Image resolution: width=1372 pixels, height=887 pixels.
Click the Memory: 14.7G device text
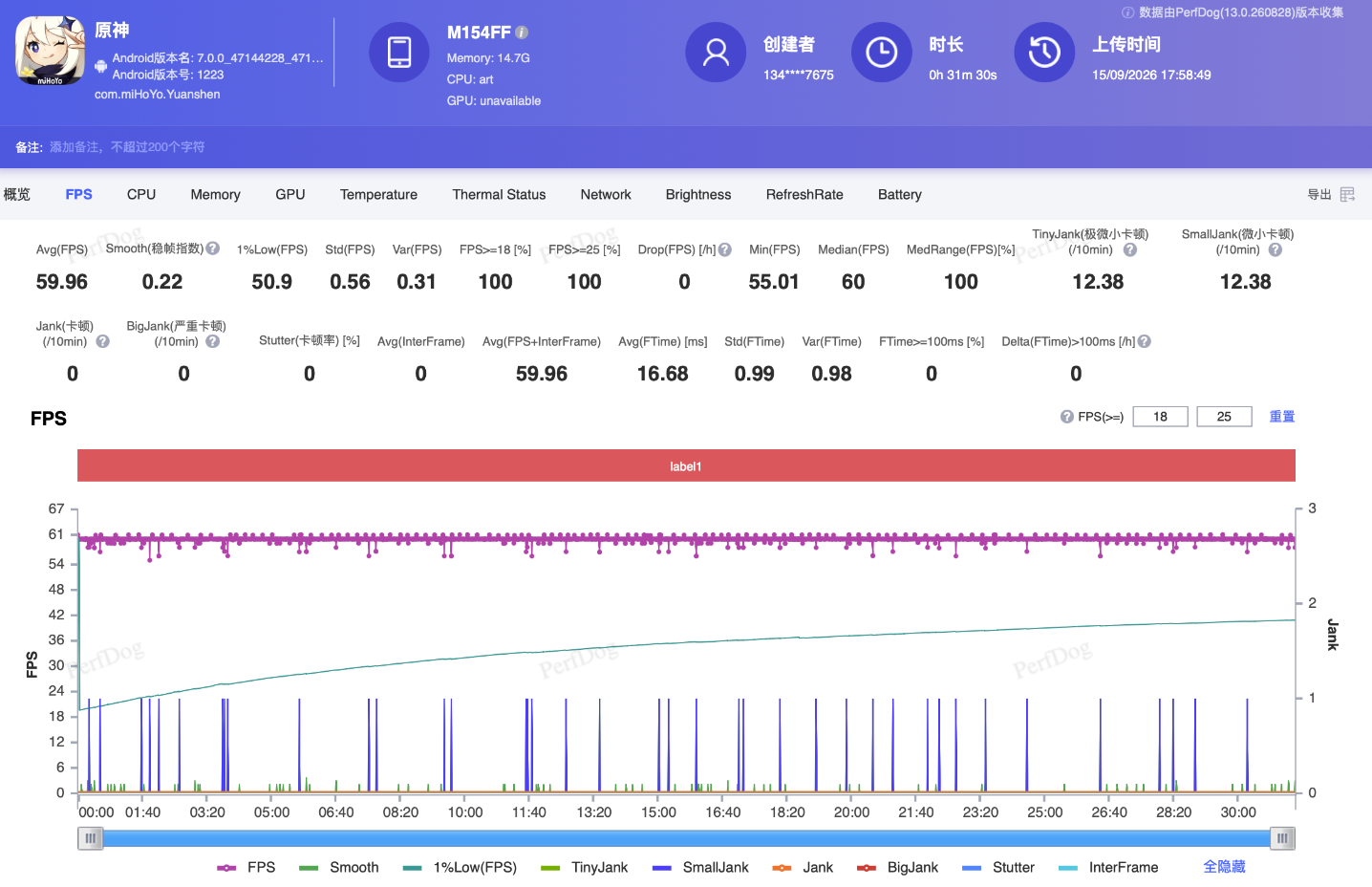click(x=488, y=58)
